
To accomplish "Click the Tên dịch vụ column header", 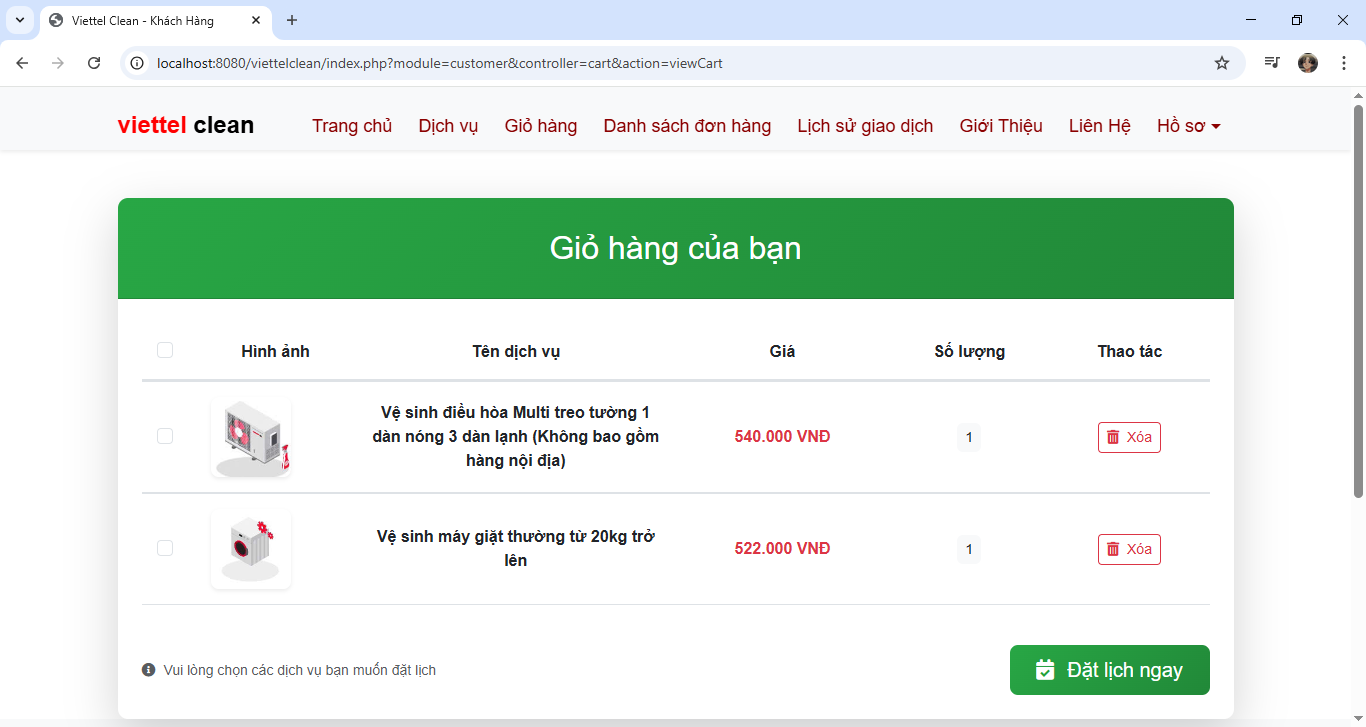I will tap(516, 351).
